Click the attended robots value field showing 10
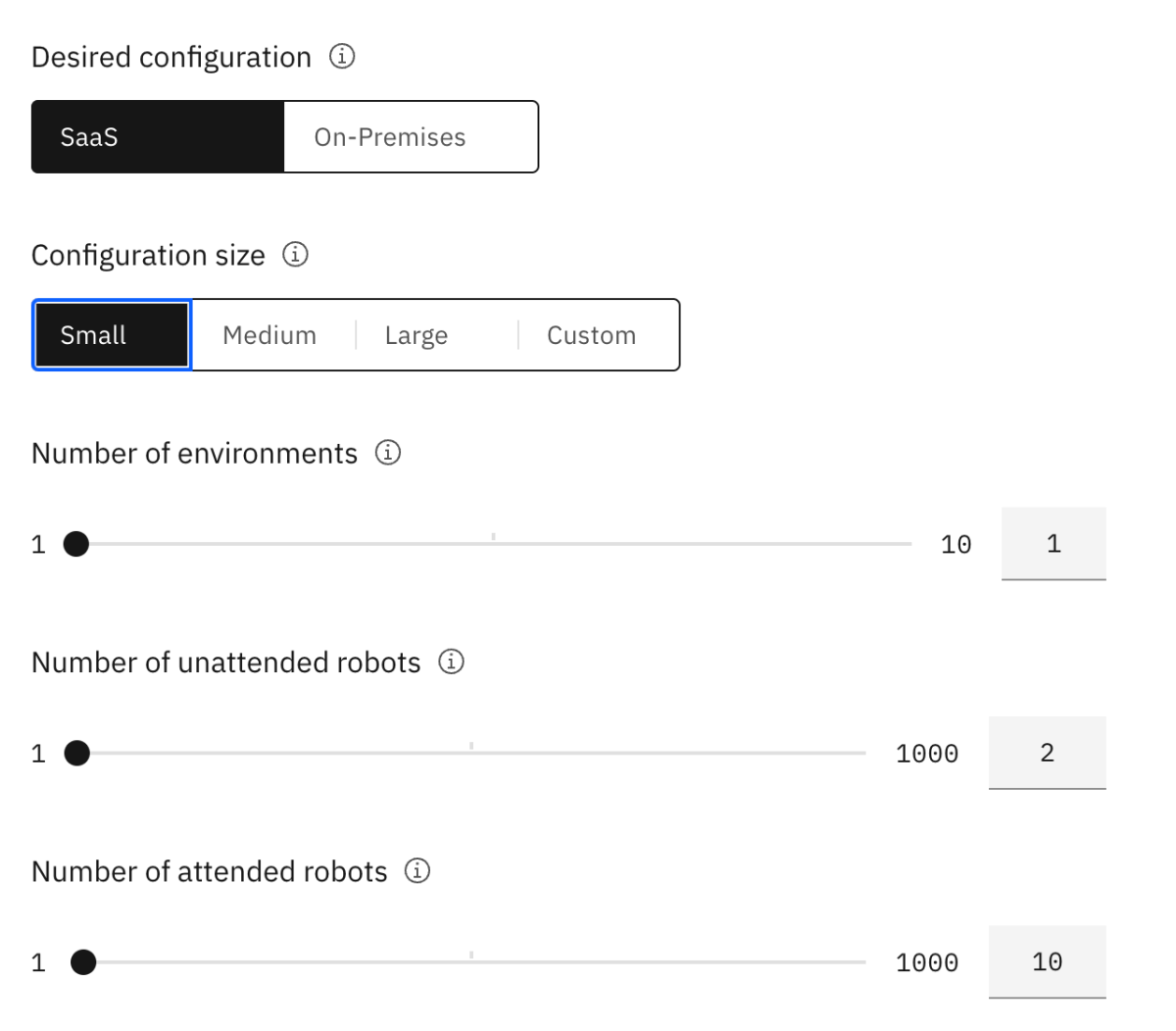Viewport: 1176px width, 1031px height. point(1048,961)
